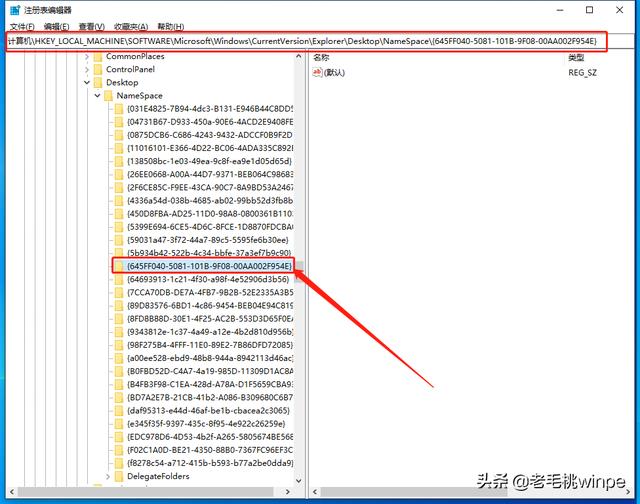640x504 pixels.
Task: Open the 帮助(H) menu
Action: [171, 27]
